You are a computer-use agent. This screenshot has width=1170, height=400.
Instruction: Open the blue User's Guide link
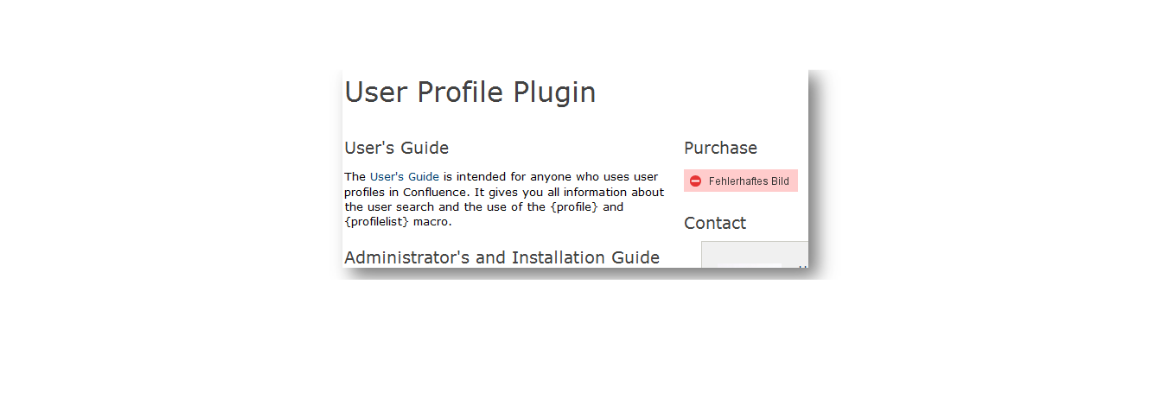404,177
